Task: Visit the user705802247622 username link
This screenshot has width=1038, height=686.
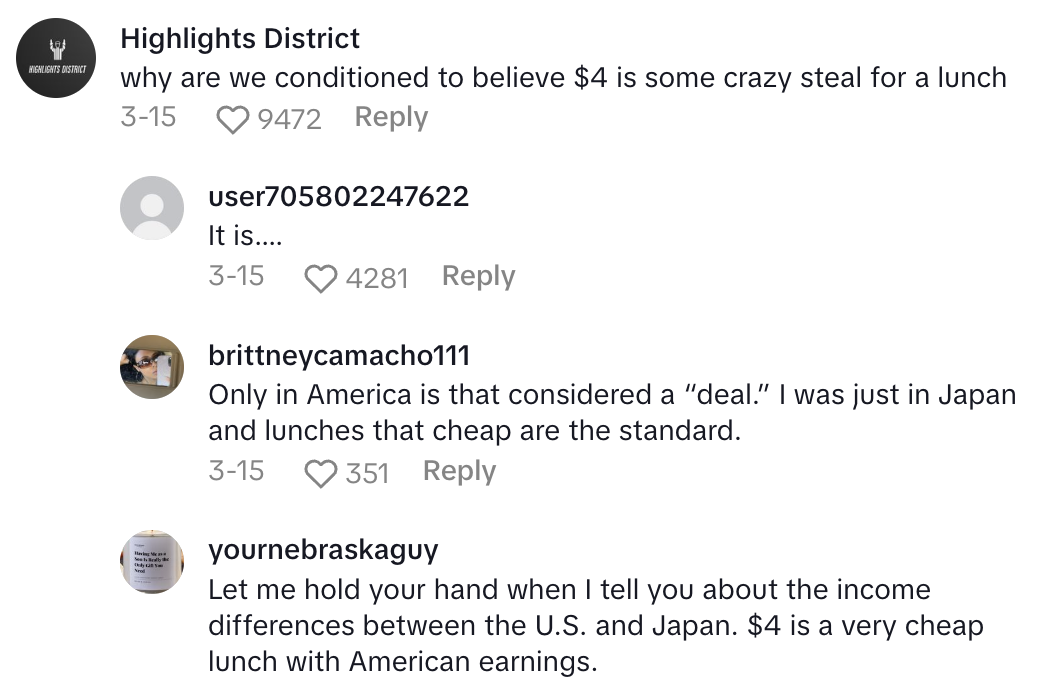Action: [x=338, y=196]
